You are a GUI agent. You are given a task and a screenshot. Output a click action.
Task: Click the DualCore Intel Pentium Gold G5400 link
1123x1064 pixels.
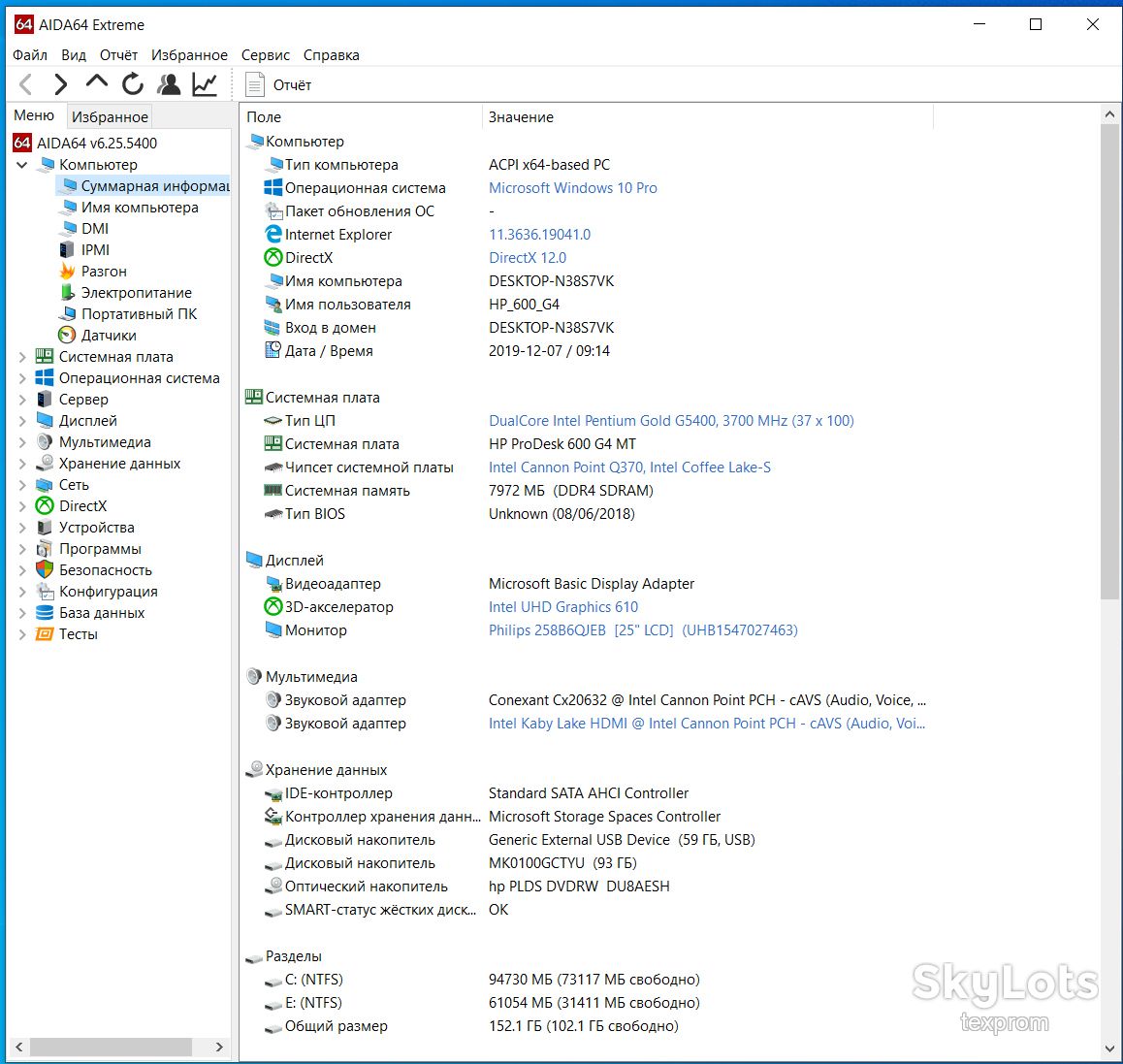[671, 421]
